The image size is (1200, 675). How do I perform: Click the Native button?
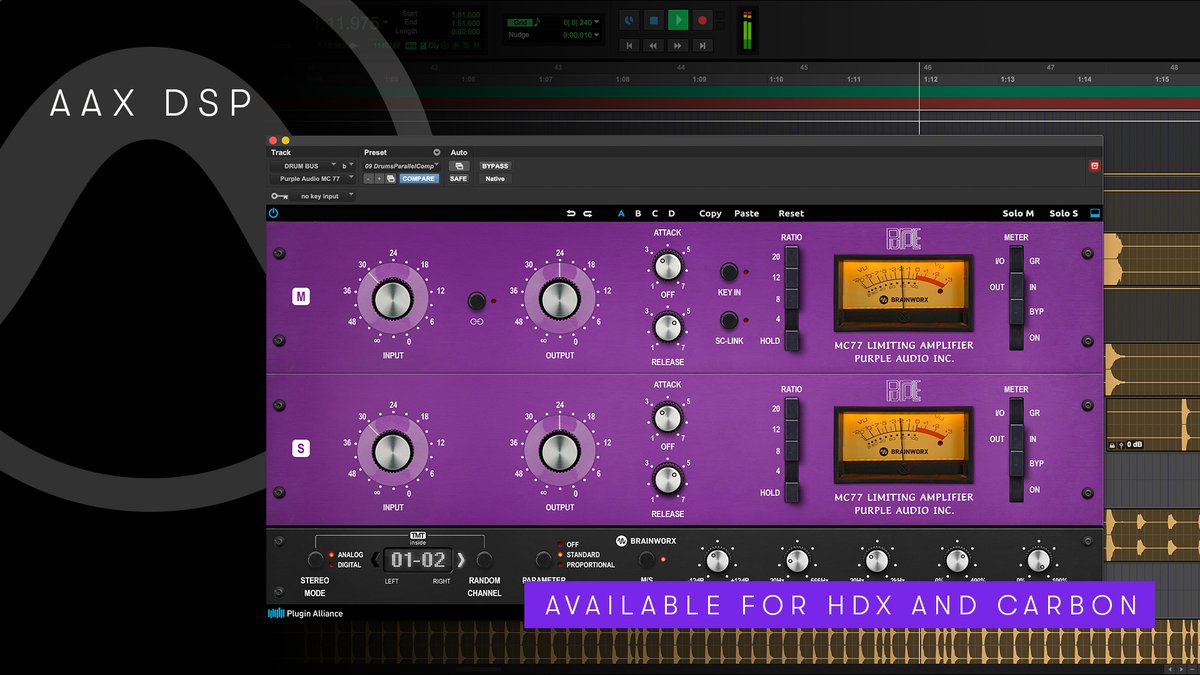[x=495, y=178]
